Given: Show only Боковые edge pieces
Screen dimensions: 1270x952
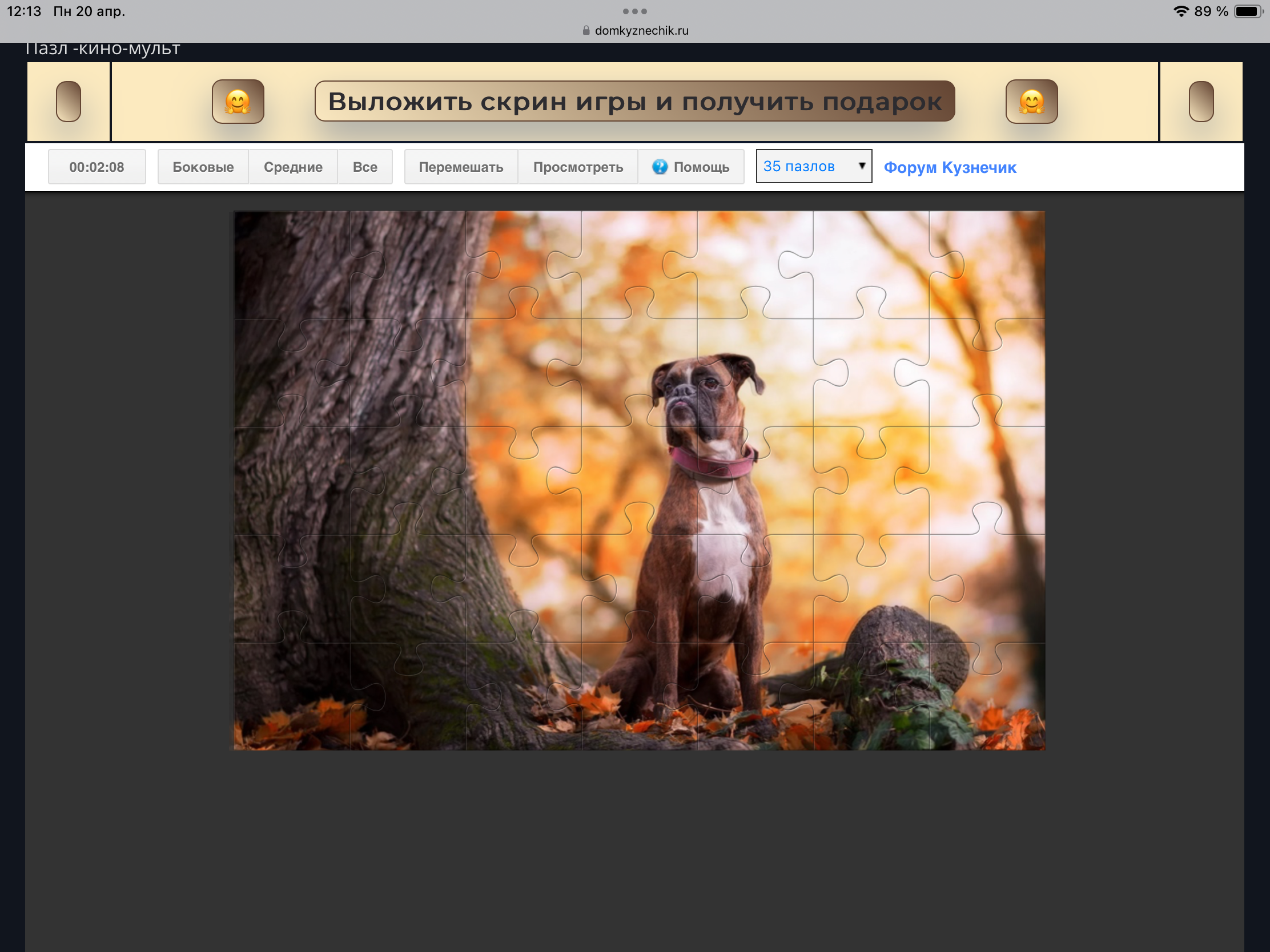Looking at the screenshot, I should pos(203,167).
